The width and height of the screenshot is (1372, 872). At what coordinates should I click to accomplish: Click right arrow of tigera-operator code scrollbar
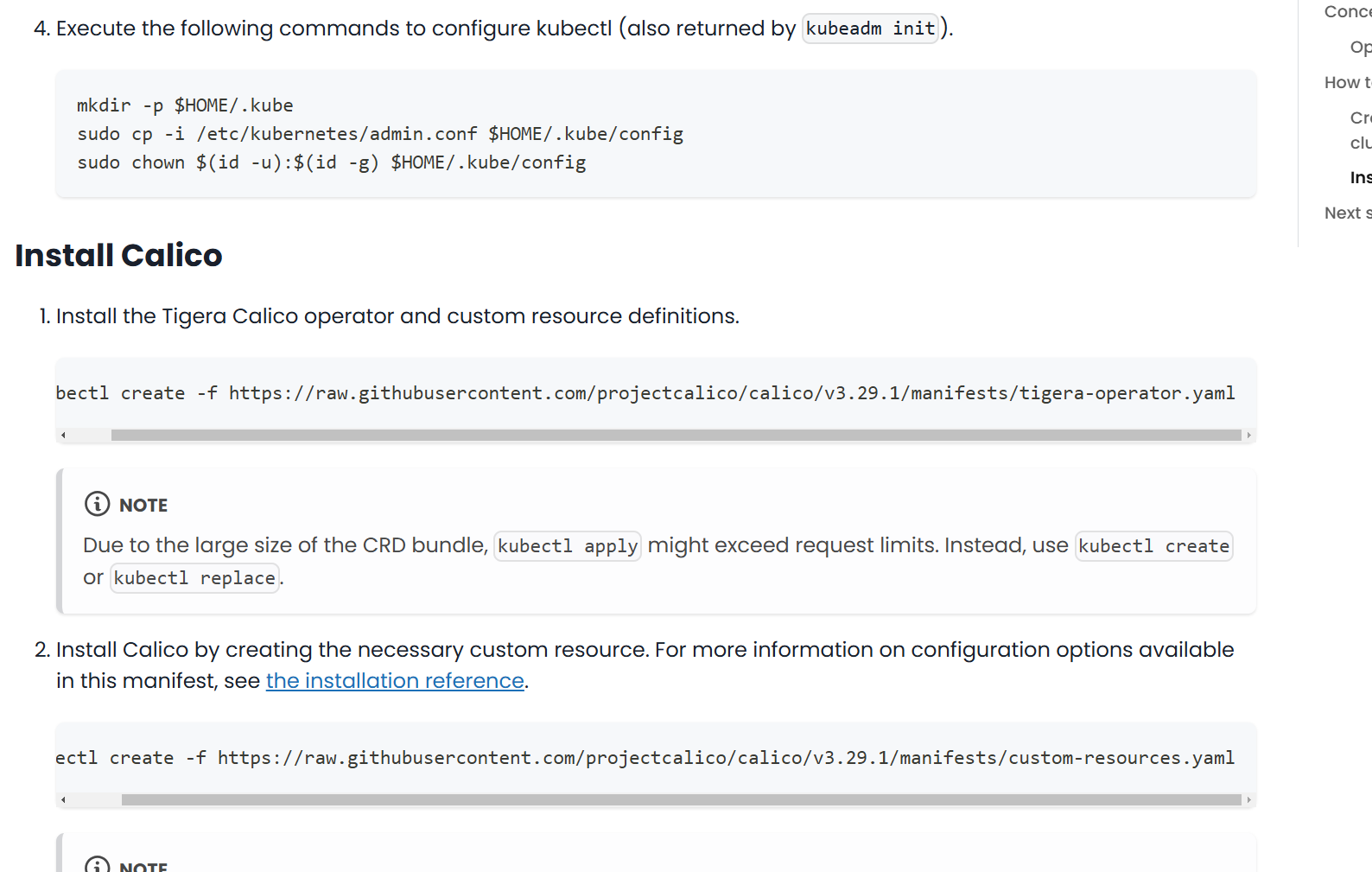1248,435
